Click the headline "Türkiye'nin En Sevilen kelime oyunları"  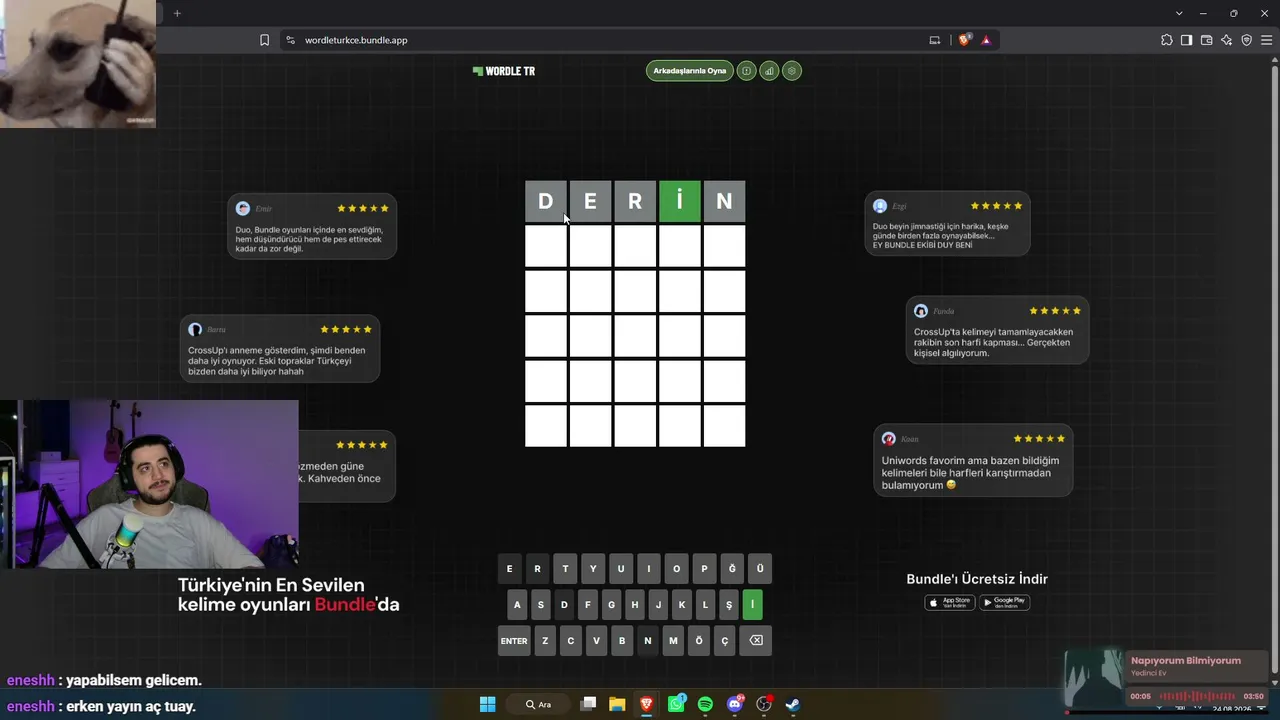pos(288,594)
